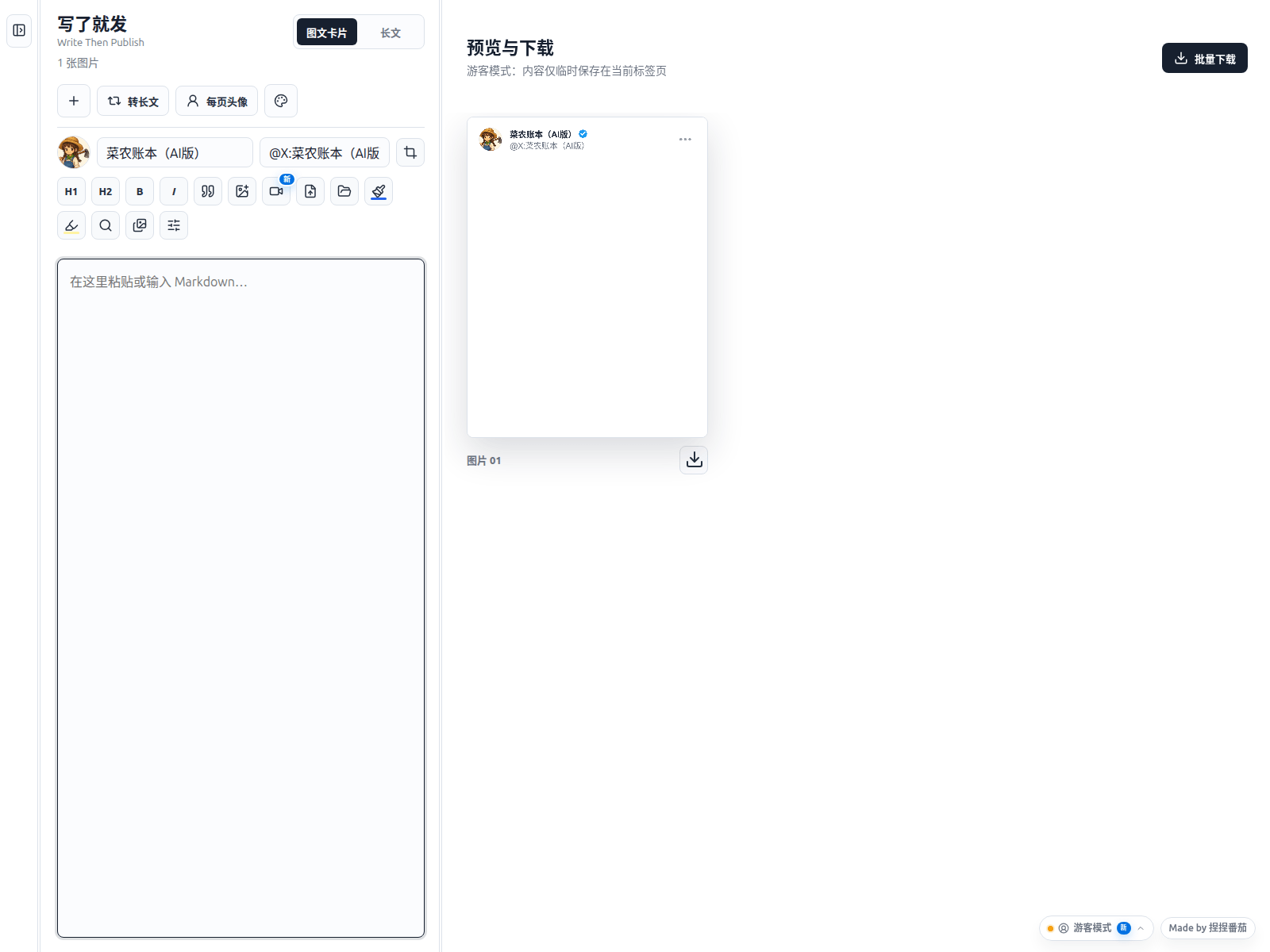Screen dimensions: 1270x952
Task: Switch to the 图文卡片 tab
Action: tap(327, 33)
